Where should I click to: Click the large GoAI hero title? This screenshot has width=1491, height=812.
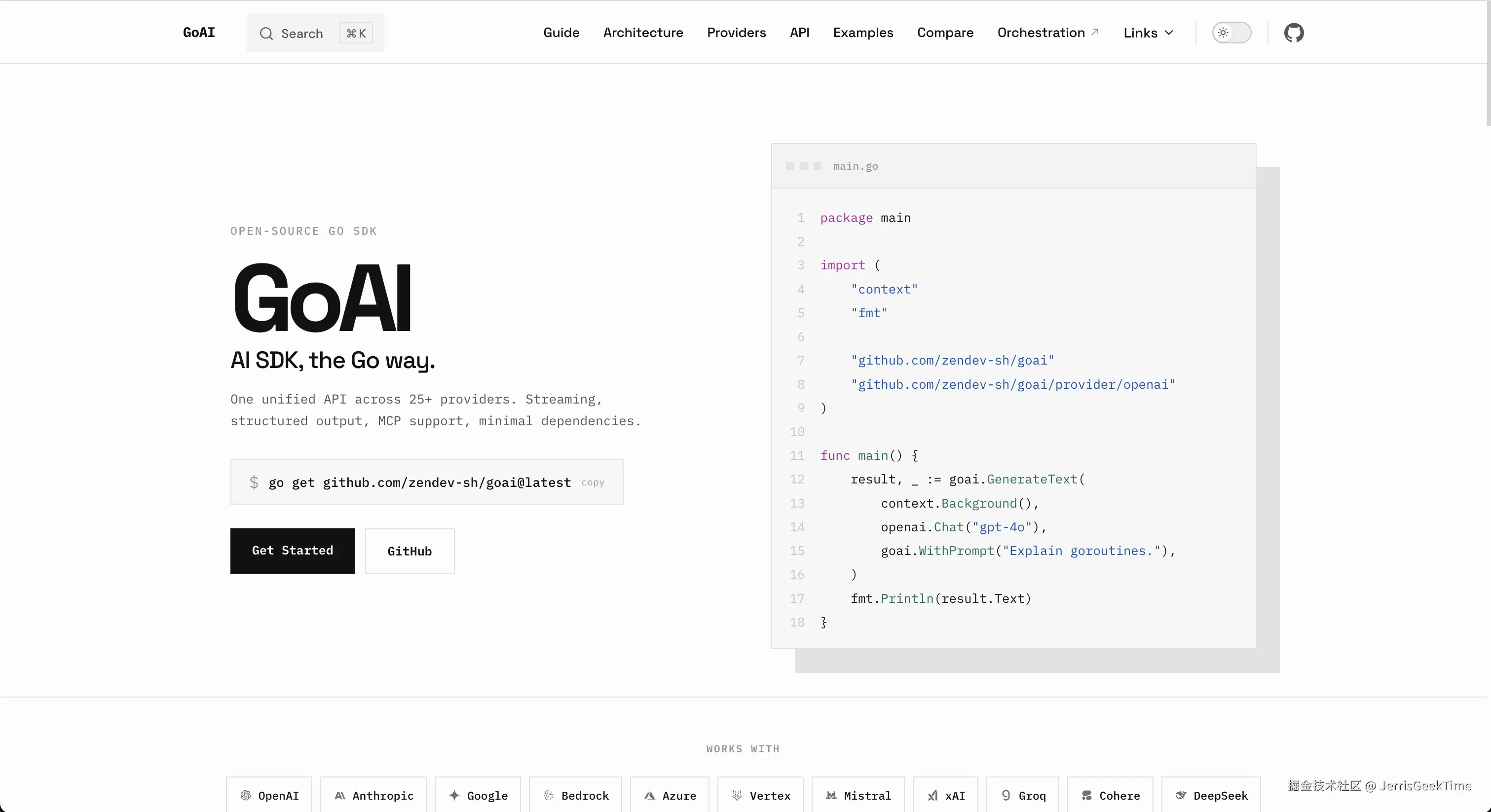(321, 298)
